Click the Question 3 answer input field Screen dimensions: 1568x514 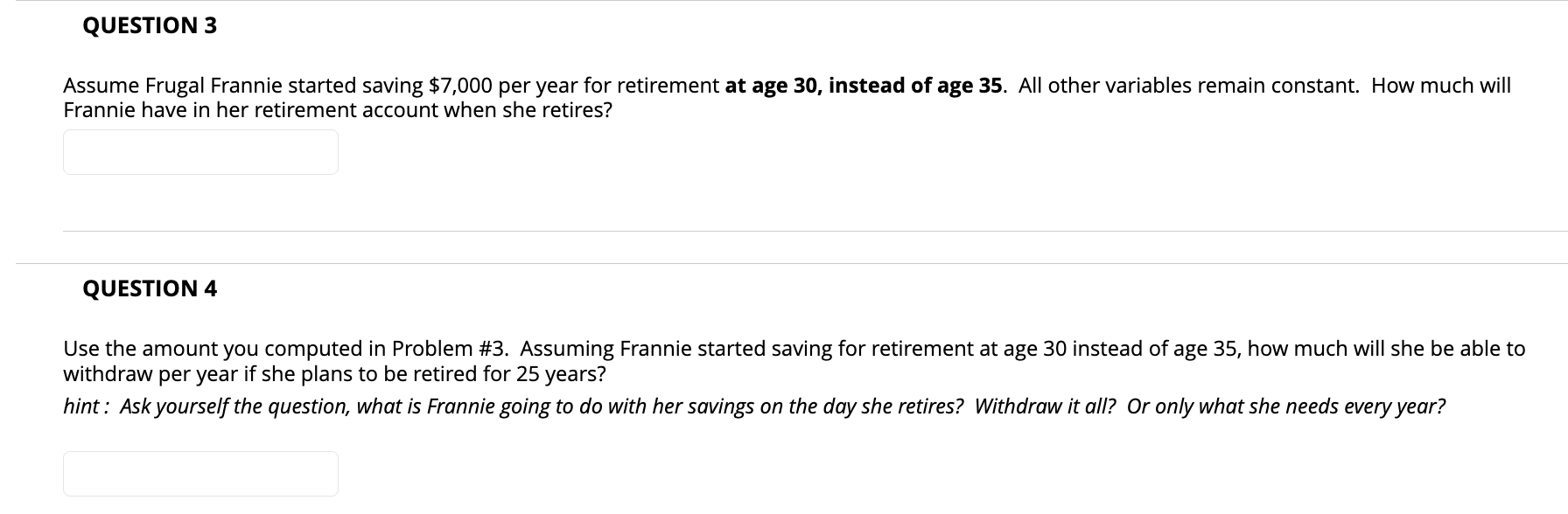pyautogui.click(x=200, y=152)
